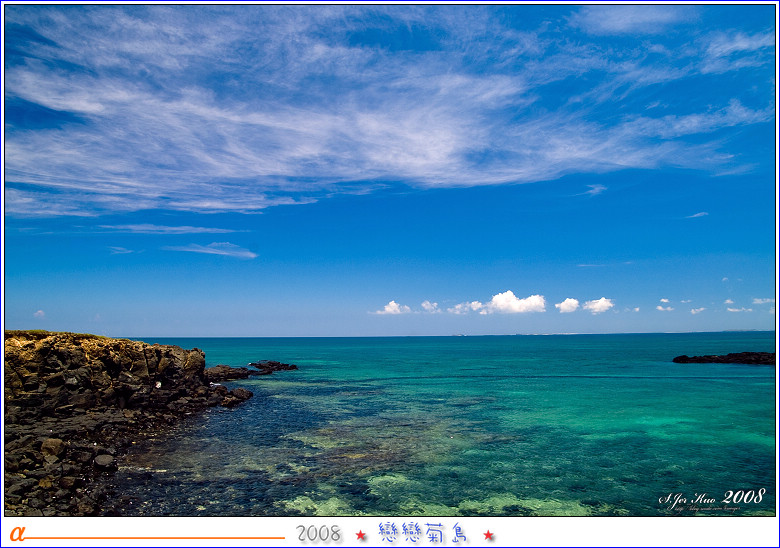
Task: Click the gray '2008' caption text
Action: 318,534
